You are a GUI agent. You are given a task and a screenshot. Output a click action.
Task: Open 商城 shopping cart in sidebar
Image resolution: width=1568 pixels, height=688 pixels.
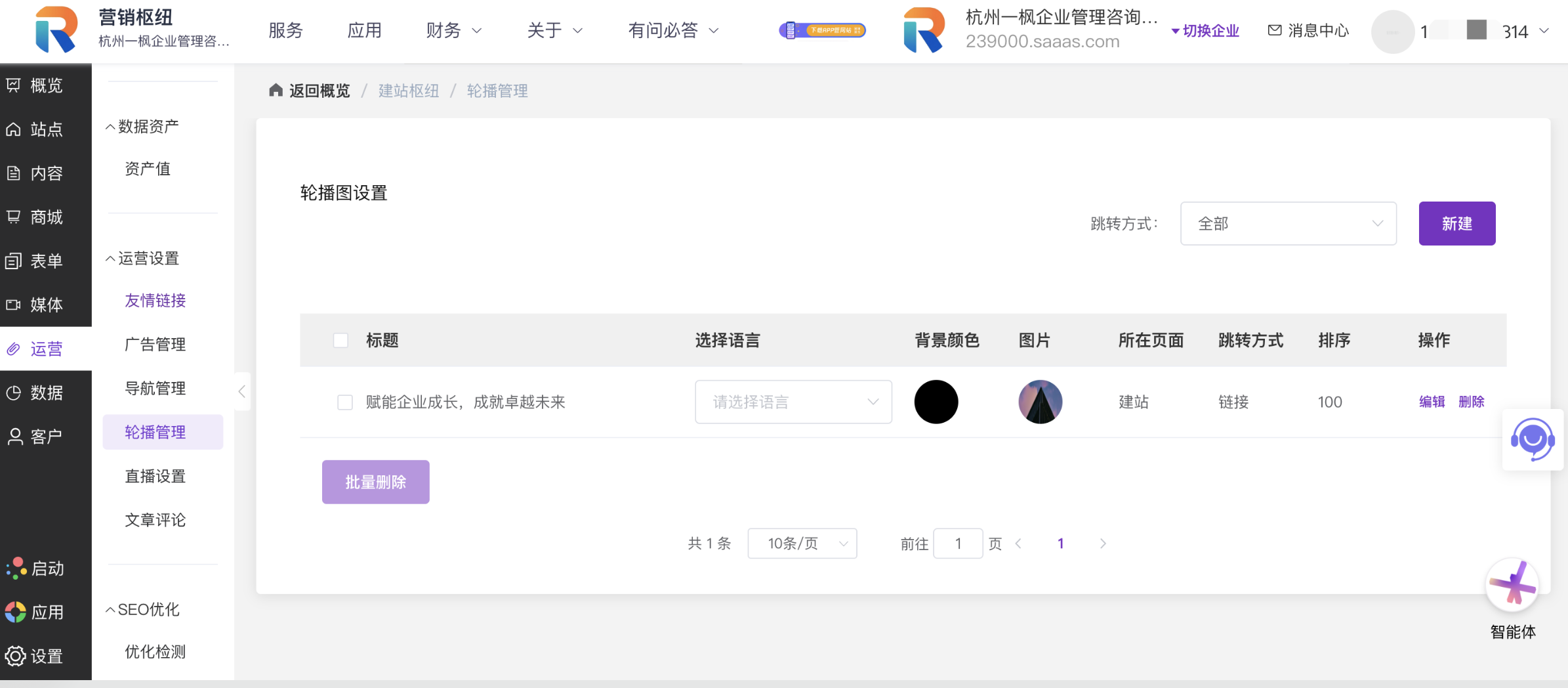point(14,217)
